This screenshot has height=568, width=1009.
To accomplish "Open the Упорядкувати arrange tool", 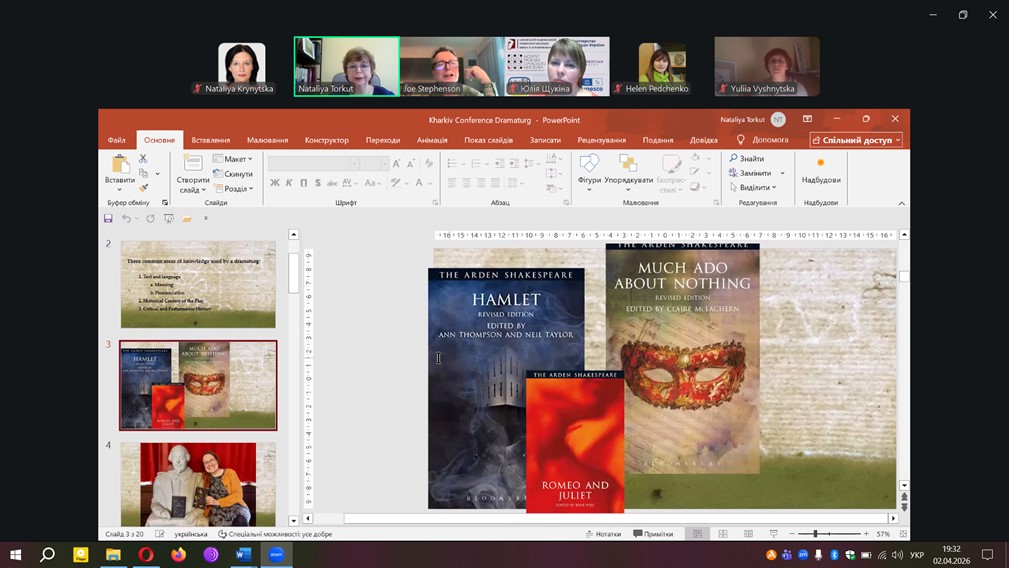I will (x=628, y=165).
